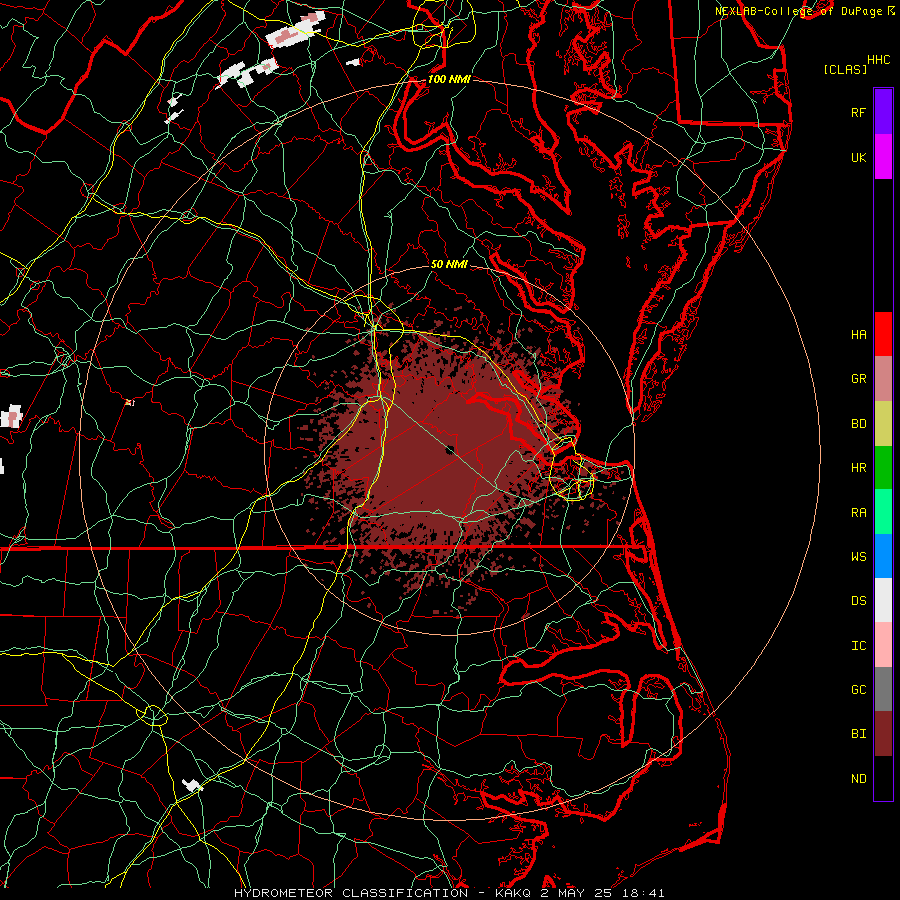Click the NEXLAB-College of DuPage credit text
The image size is (900, 900).
[x=805, y=11]
